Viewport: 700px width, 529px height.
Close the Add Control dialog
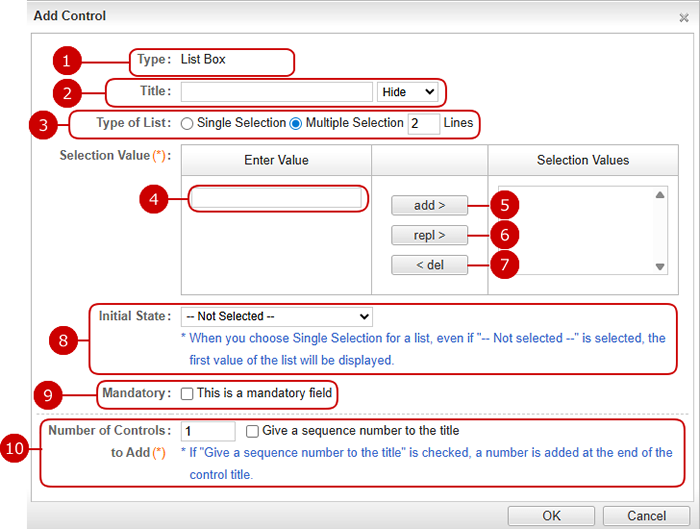[x=683, y=18]
